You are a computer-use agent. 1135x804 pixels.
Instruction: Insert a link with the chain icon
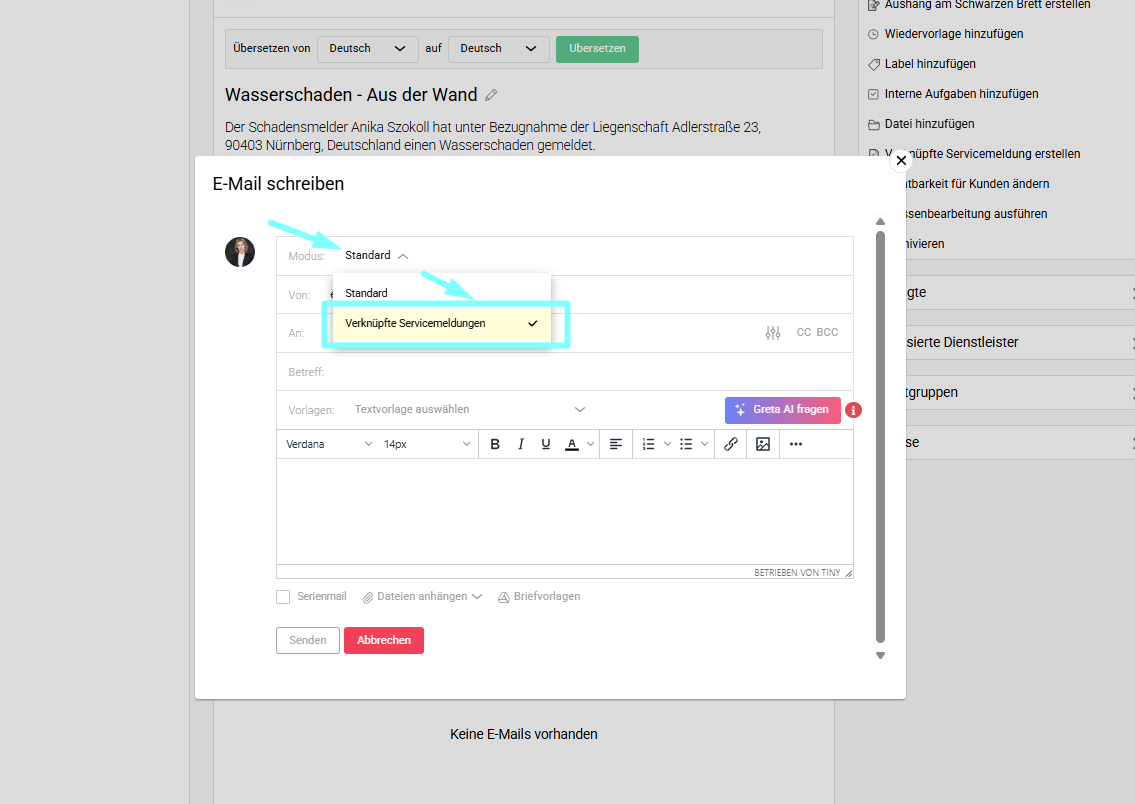[731, 444]
